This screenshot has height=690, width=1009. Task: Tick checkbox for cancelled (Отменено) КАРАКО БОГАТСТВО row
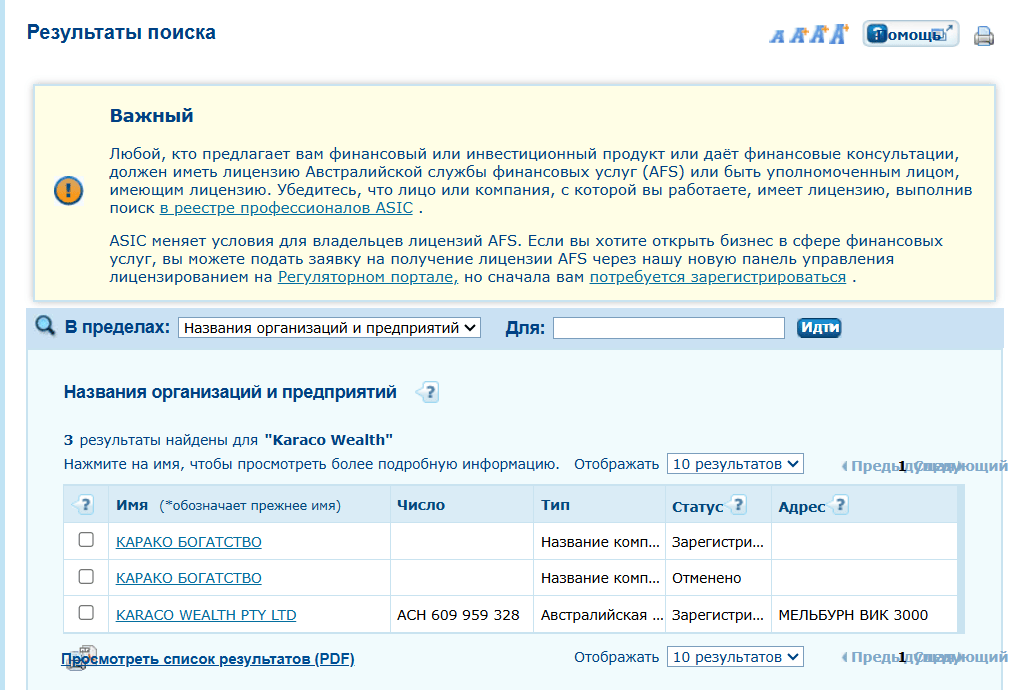point(86,577)
